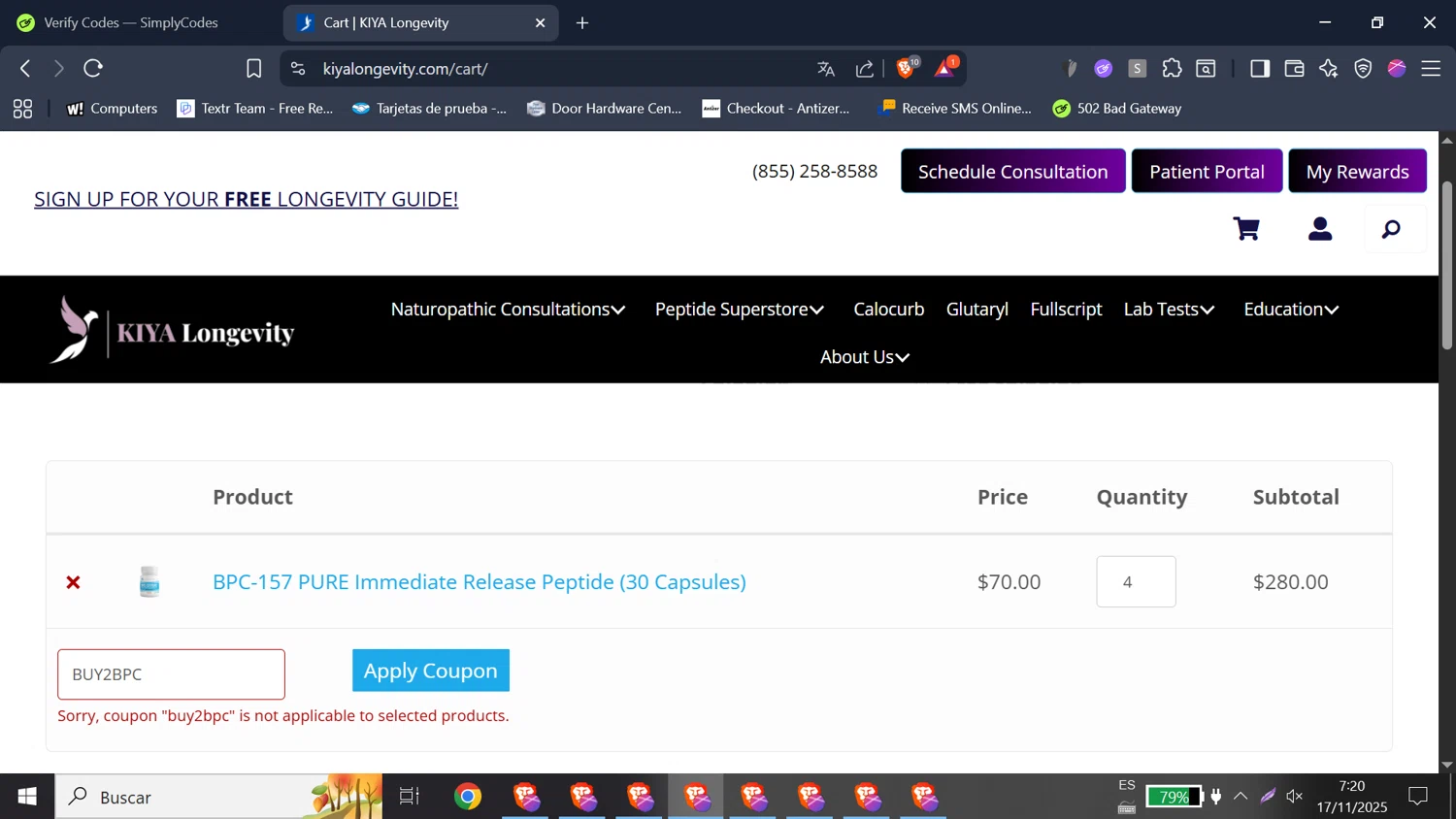The width and height of the screenshot is (1456, 819).
Task: Open the Door Hardware Center bookmark
Action: [604, 109]
